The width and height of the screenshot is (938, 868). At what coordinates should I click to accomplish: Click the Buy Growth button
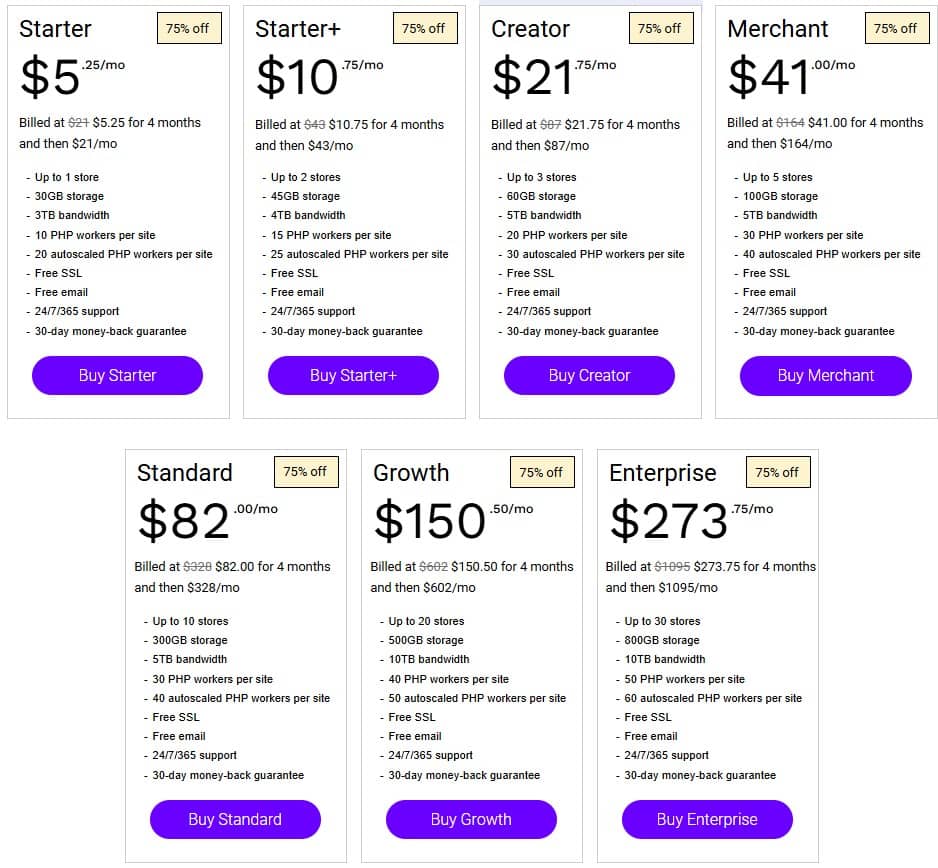click(x=471, y=820)
